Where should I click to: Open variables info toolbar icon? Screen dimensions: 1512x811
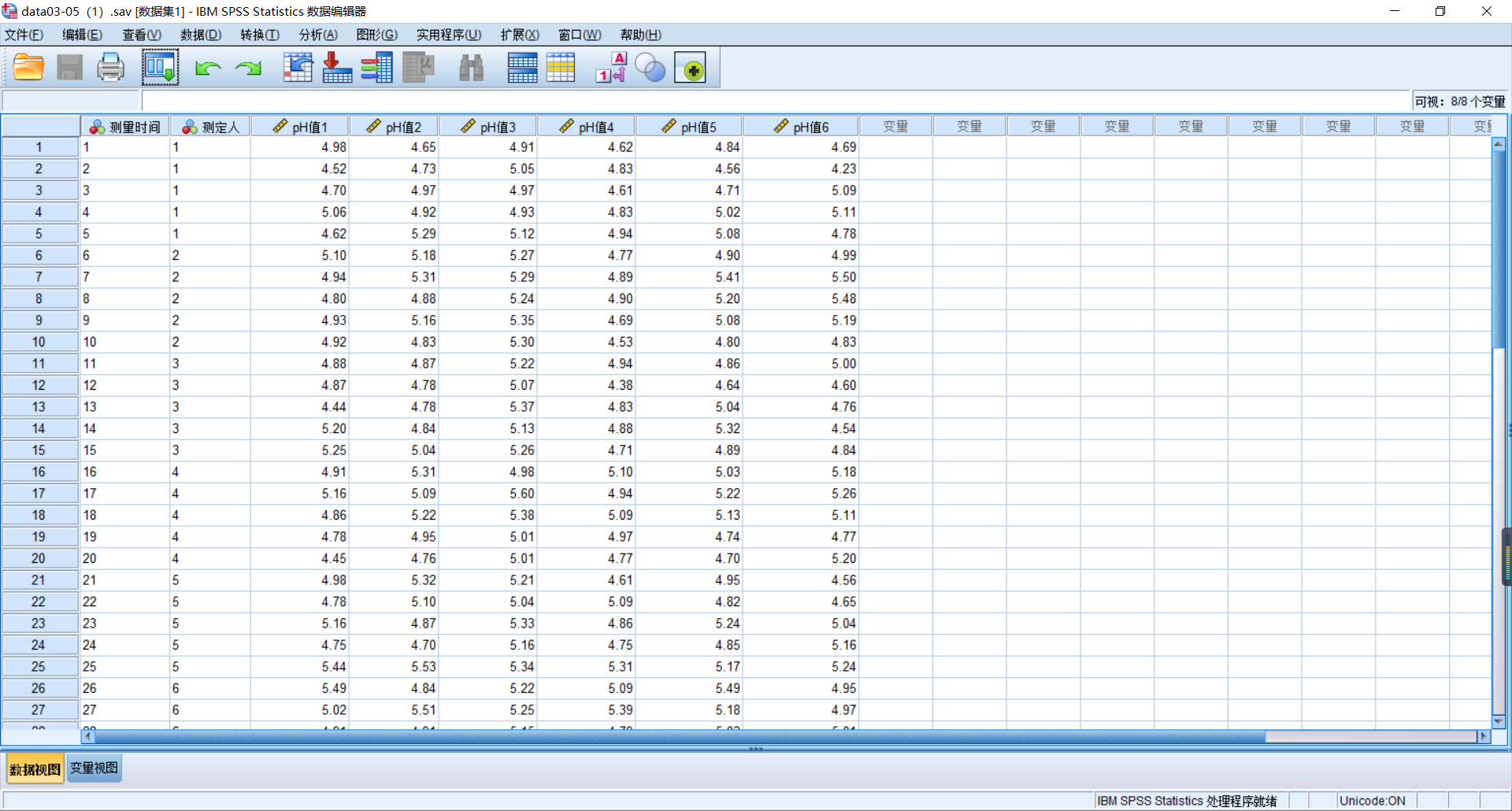377,68
